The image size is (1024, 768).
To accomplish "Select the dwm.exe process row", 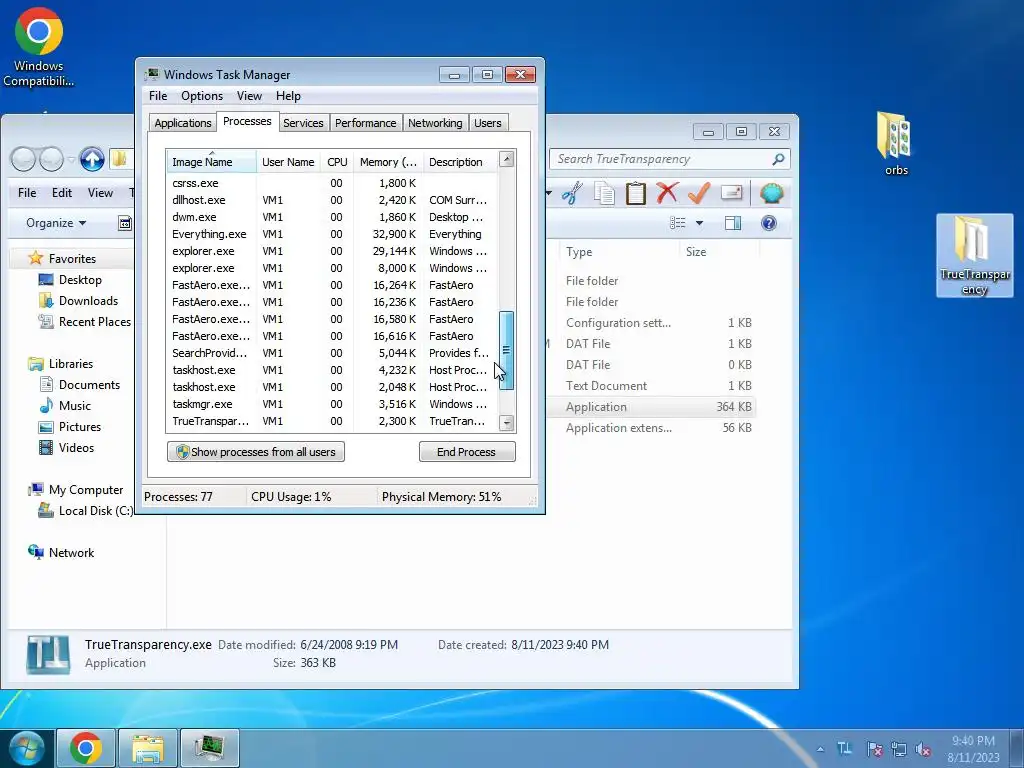I will click(x=332, y=217).
